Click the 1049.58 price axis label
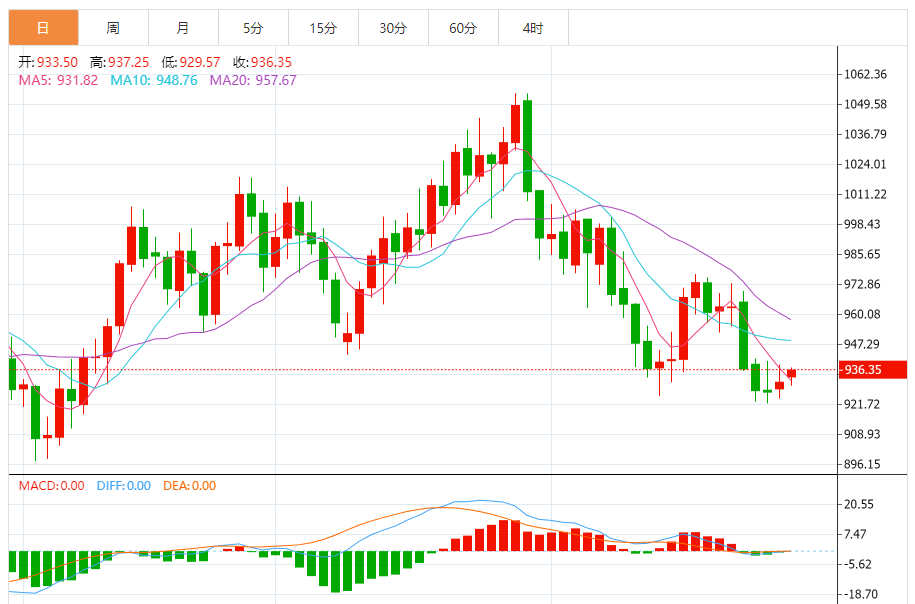The height and width of the screenshot is (604, 915). click(x=865, y=104)
